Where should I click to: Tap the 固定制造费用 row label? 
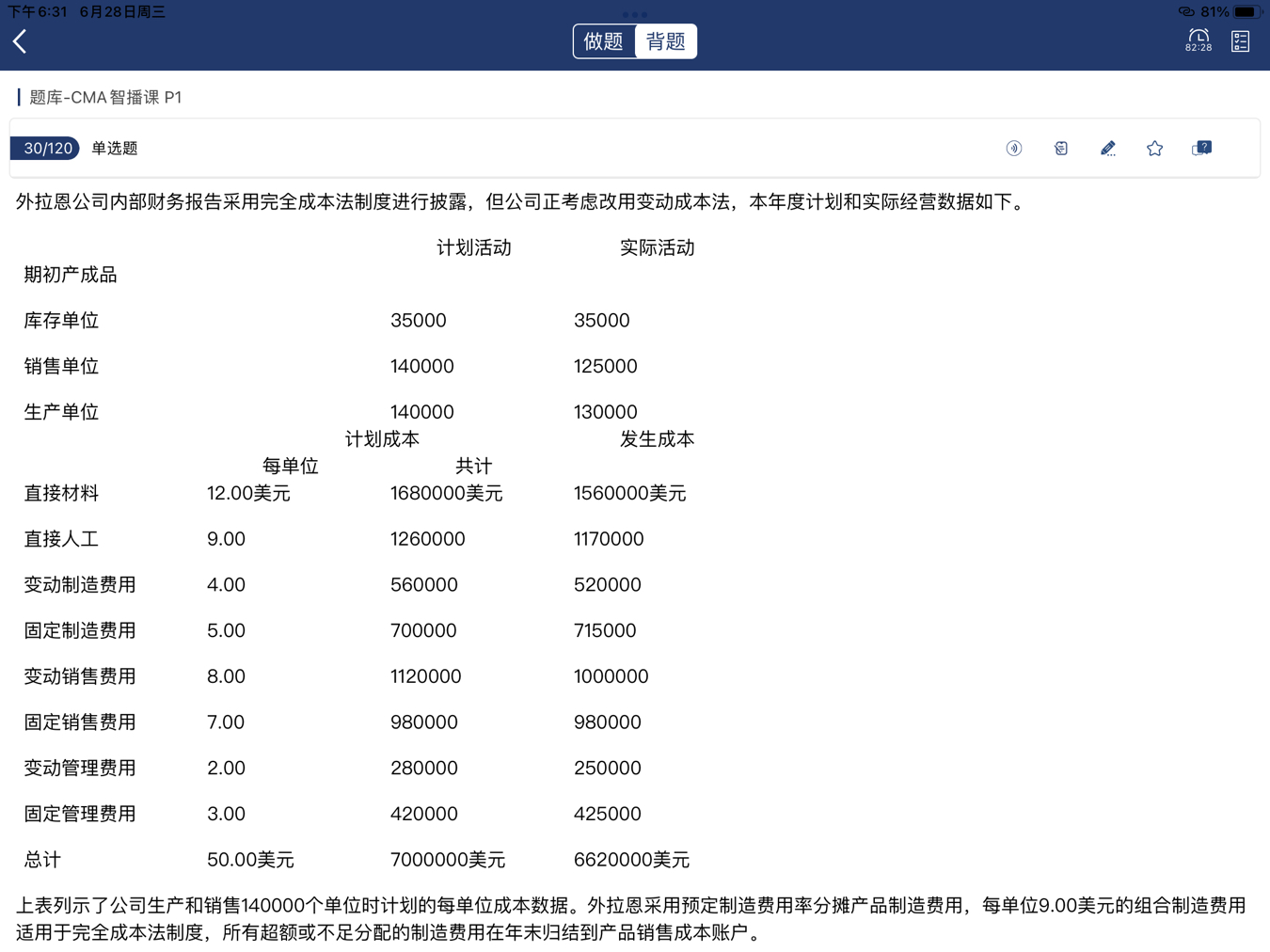coord(80,631)
